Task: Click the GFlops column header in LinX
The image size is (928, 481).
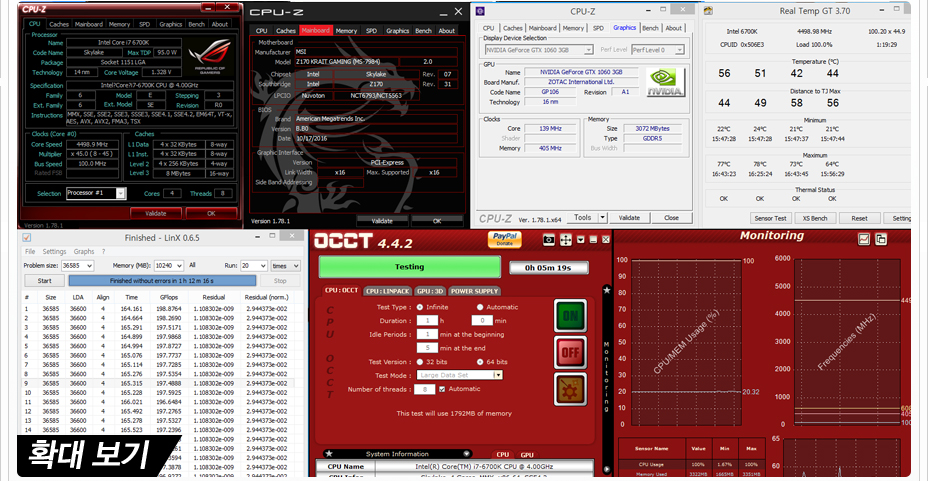Action: point(169,297)
